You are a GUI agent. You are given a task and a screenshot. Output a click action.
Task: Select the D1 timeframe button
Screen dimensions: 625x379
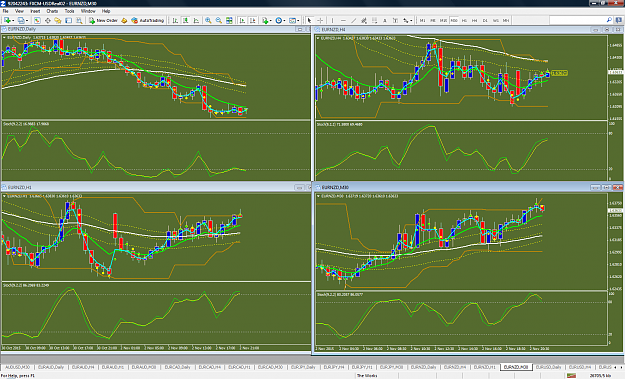pos(485,20)
